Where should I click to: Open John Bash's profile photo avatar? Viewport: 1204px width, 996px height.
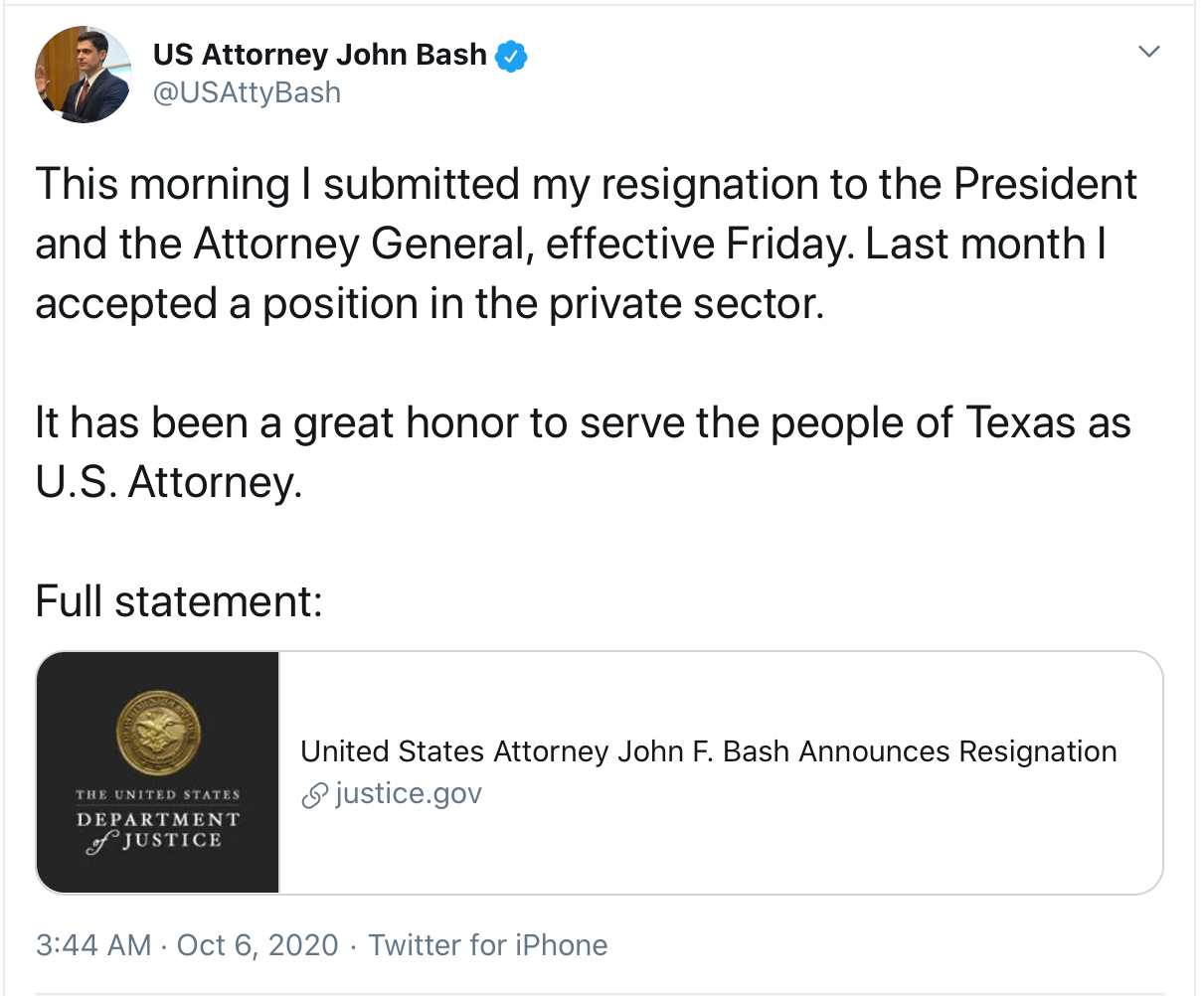83,75
